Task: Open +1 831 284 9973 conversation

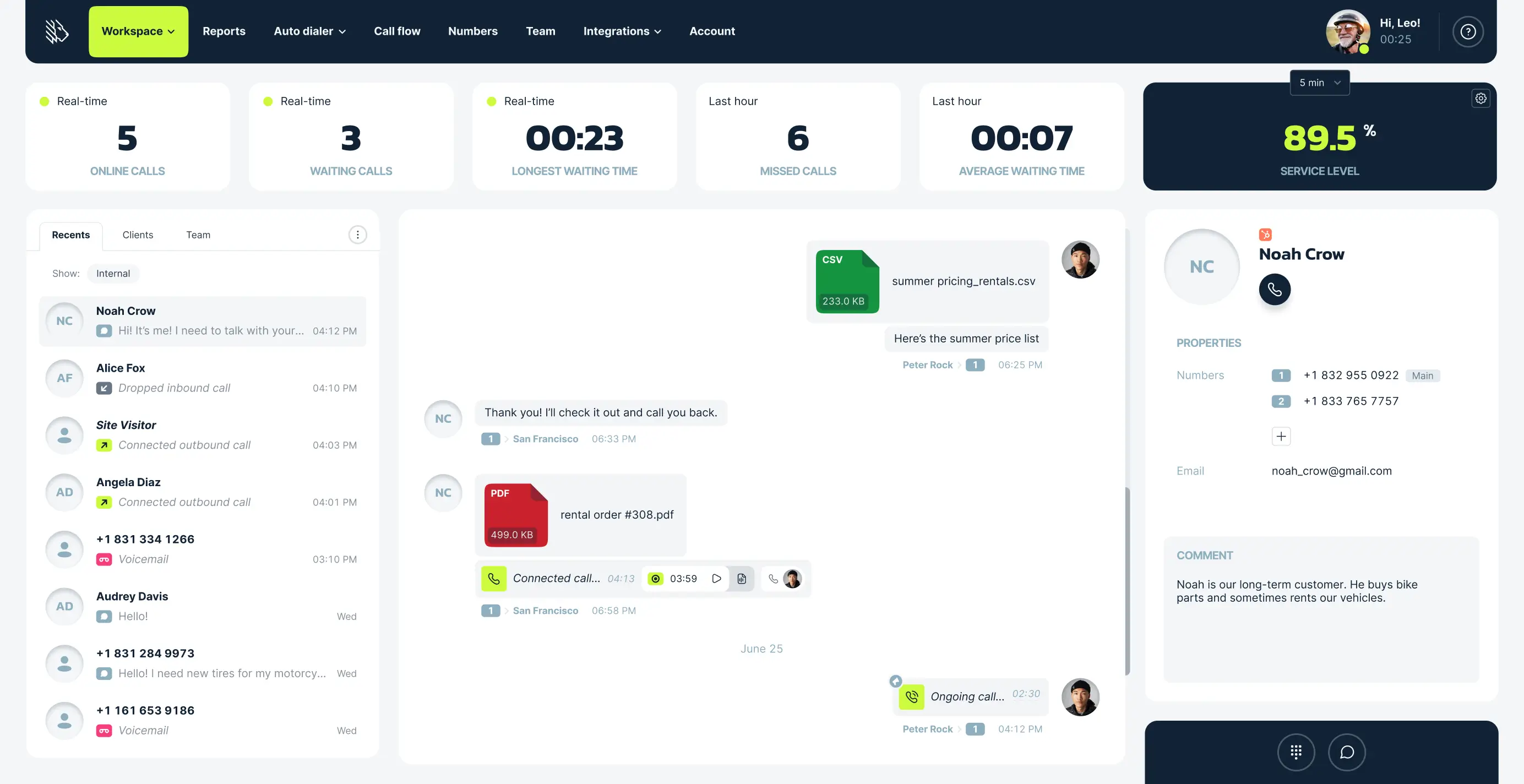Action: click(202, 664)
